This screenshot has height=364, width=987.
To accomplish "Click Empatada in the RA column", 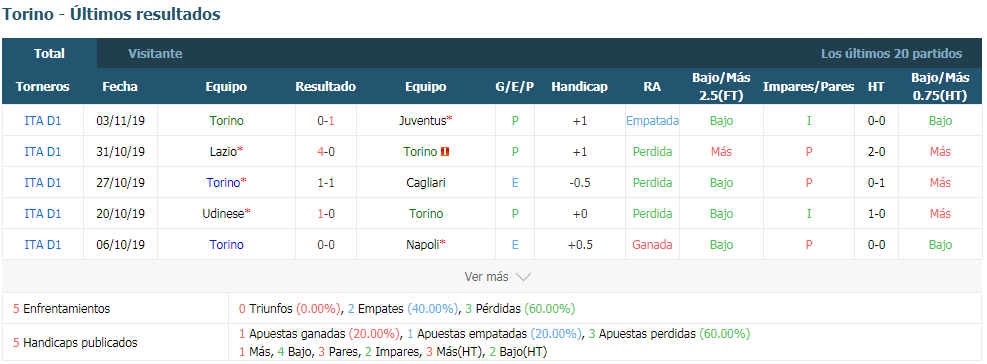I will (653, 121).
